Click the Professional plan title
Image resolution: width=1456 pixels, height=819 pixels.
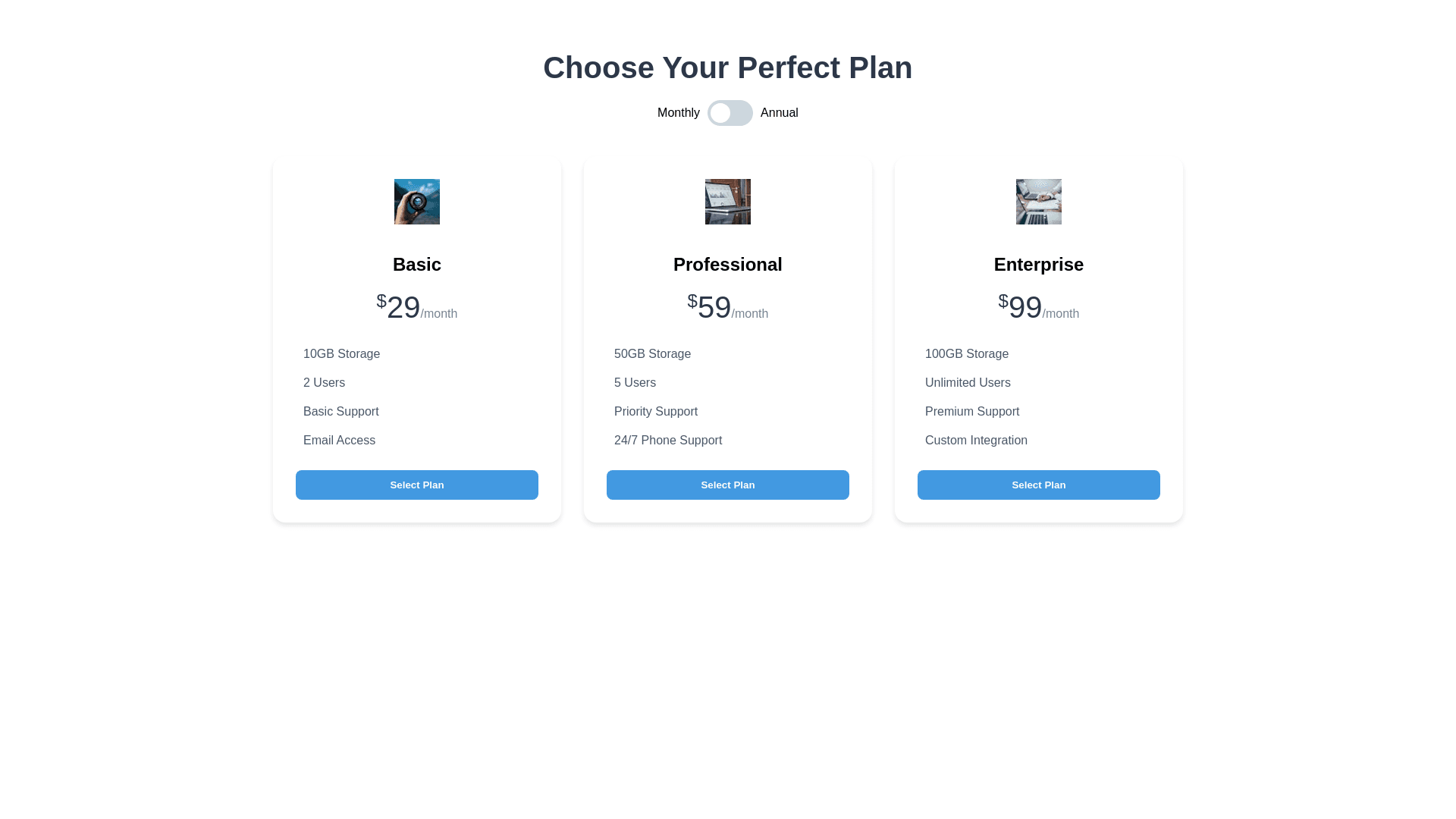click(728, 265)
